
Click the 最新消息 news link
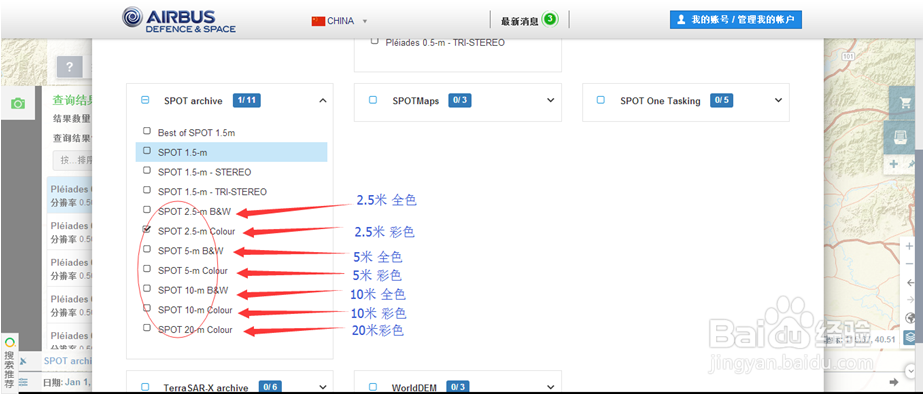pos(520,21)
